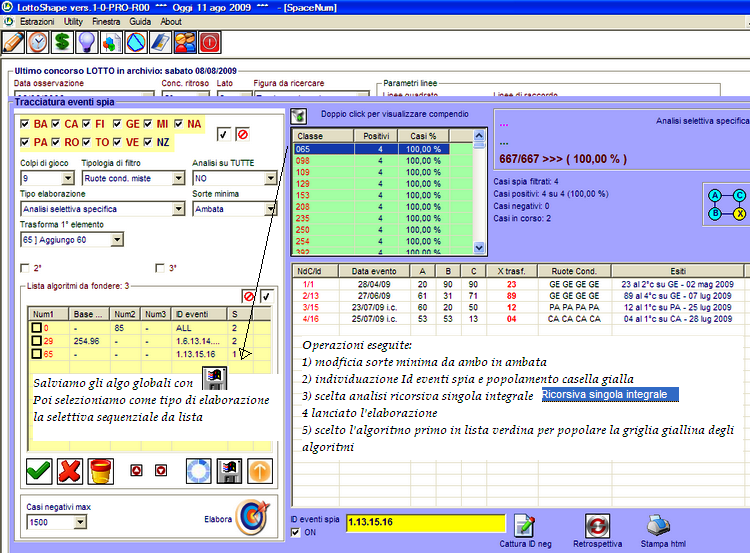Click the Retrospettiva icon

click(597, 526)
